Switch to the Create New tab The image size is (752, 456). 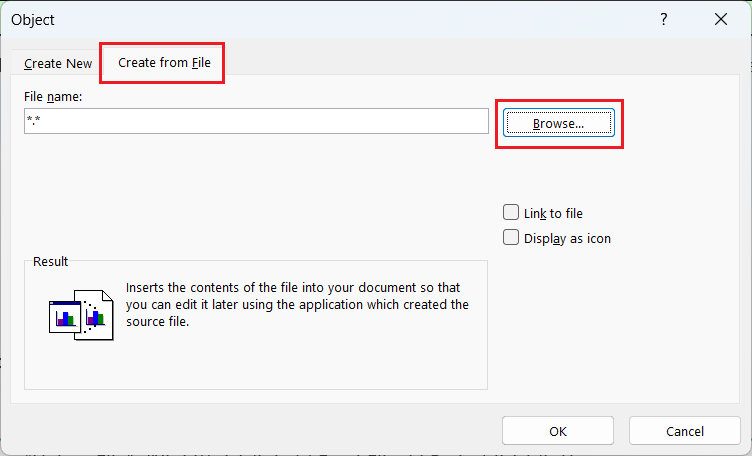tap(58, 63)
